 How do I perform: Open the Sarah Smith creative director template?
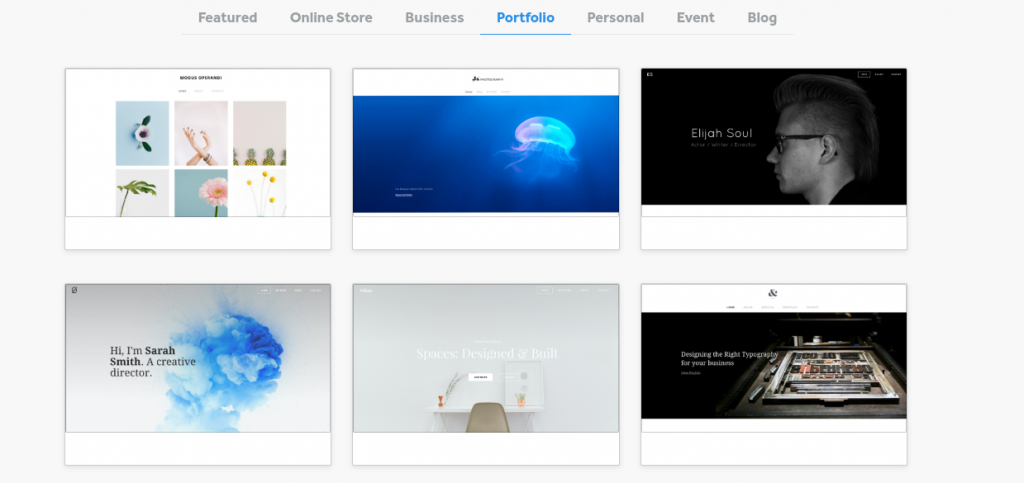198,374
